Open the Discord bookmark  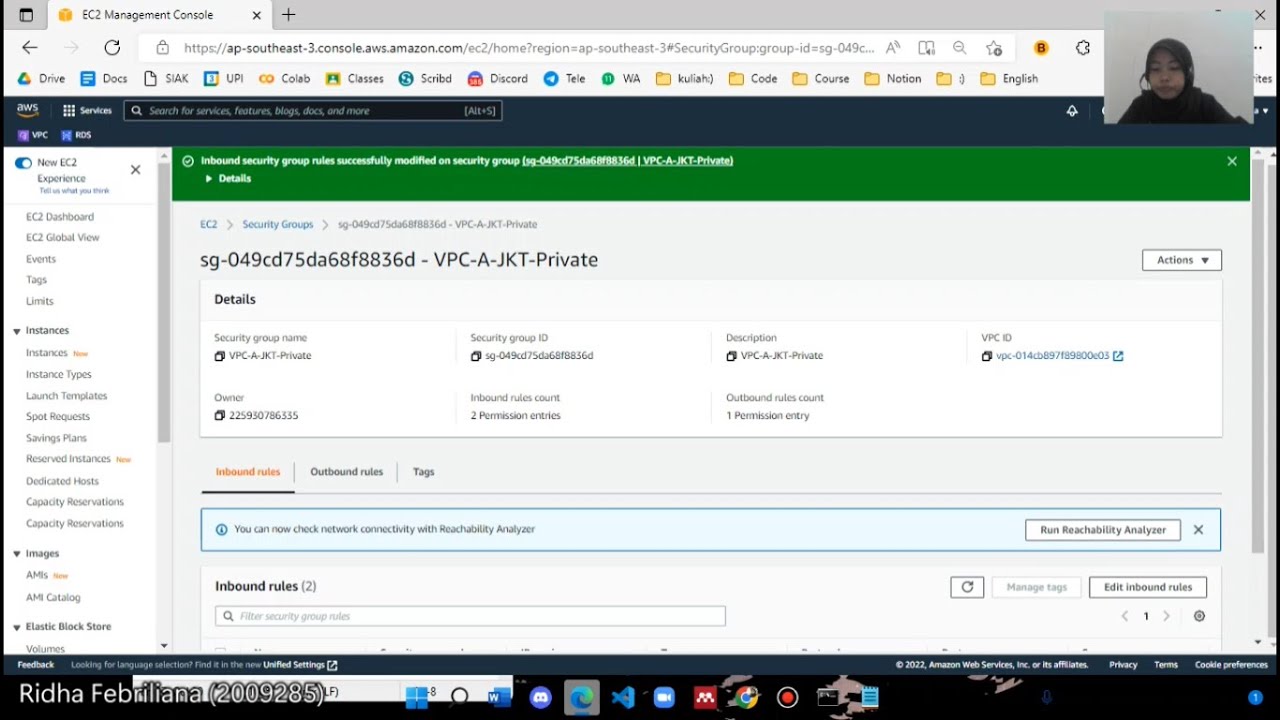pyautogui.click(x=499, y=78)
